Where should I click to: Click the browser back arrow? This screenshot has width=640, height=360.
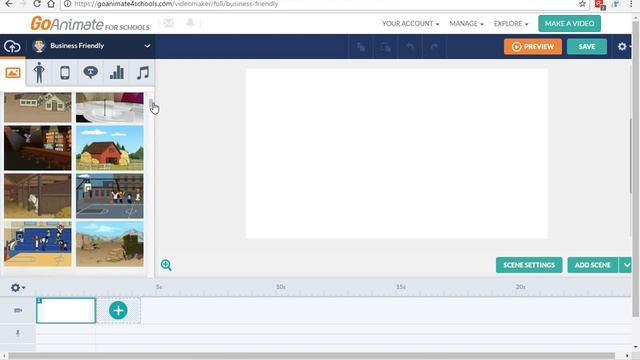[x=9, y=4]
